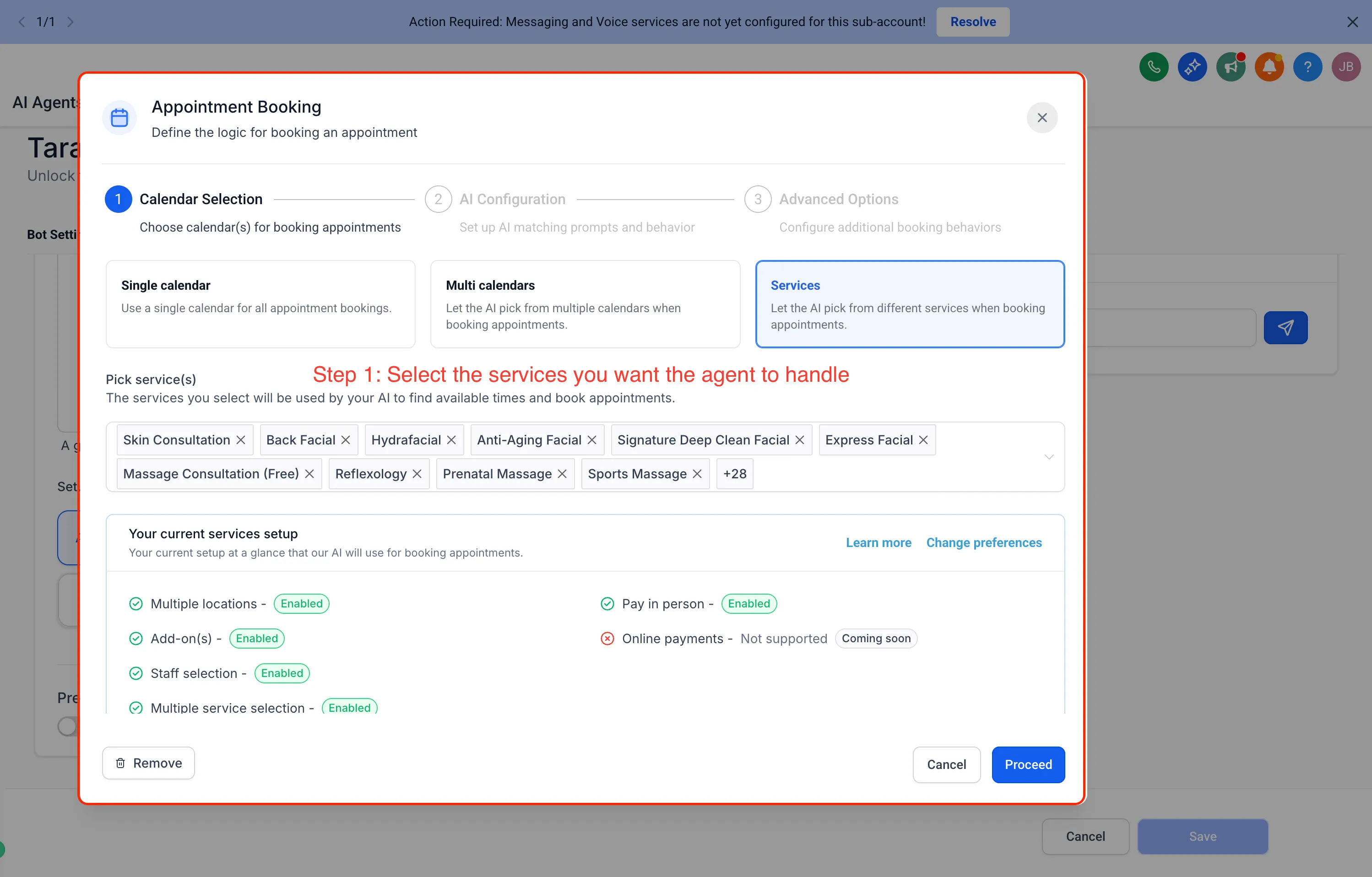
Task: Open the help question mark icon
Action: pyautogui.click(x=1308, y=67)
